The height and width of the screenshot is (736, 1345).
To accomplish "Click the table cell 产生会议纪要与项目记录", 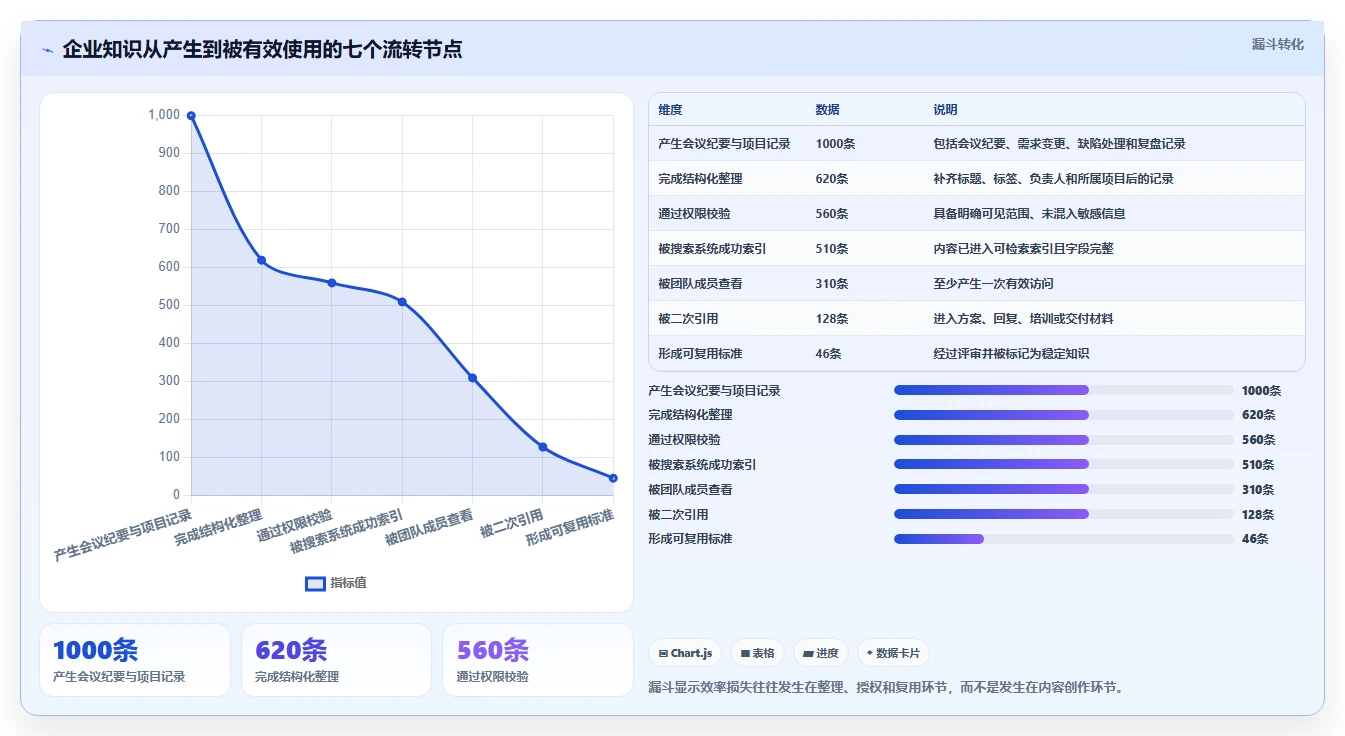I will point(724,144).
